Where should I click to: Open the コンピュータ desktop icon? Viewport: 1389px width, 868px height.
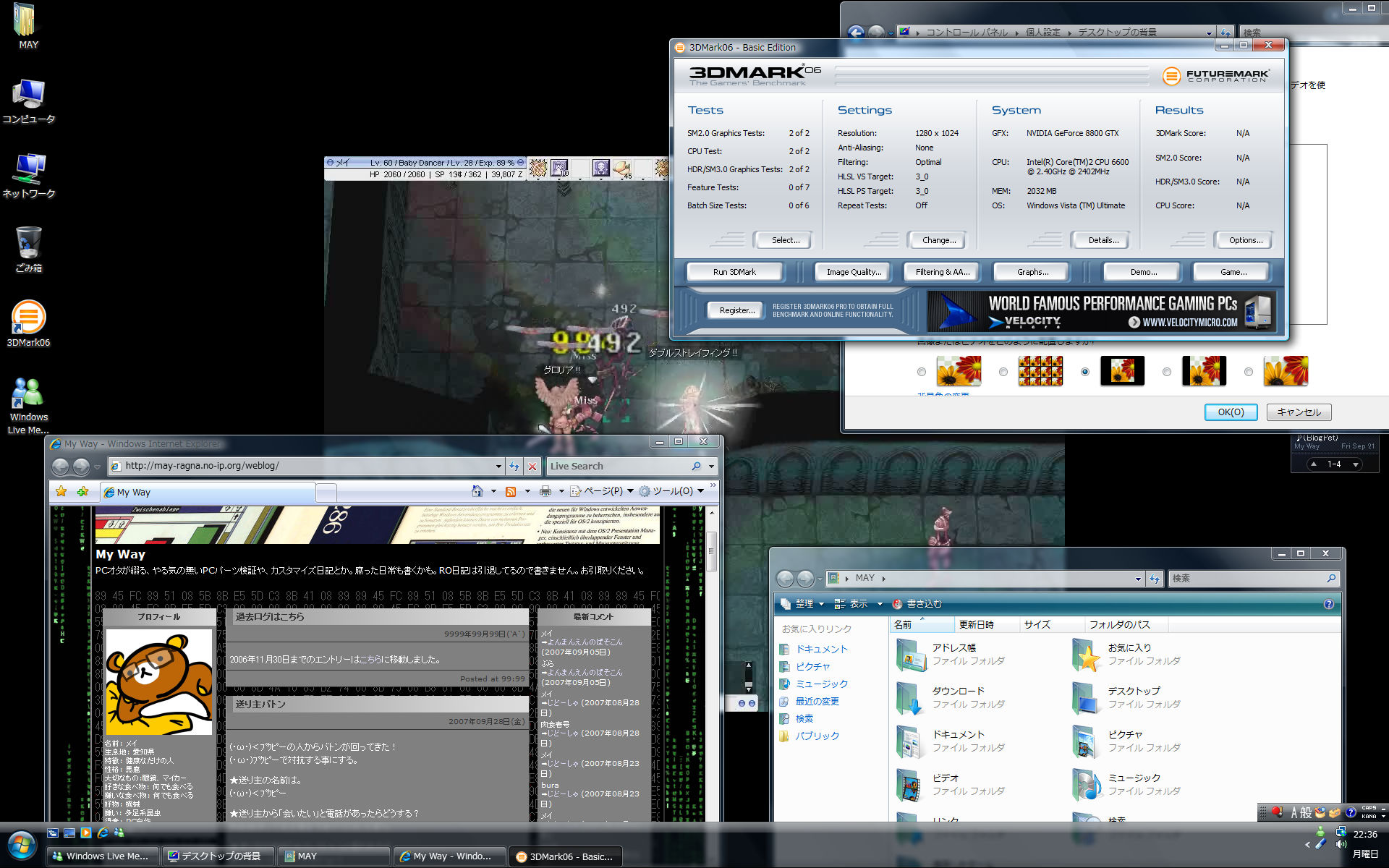[x=28, y=101]
